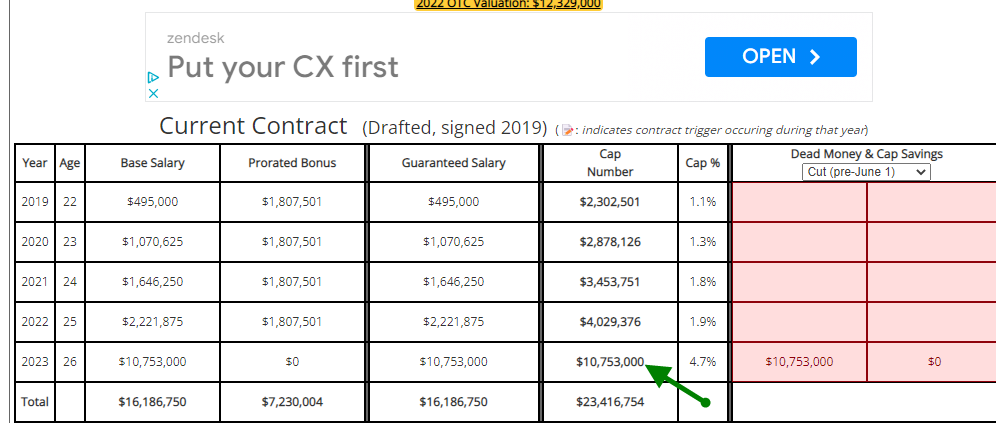Click the Current Contract heading
The image size is (996, 423).
pos(253,126)
